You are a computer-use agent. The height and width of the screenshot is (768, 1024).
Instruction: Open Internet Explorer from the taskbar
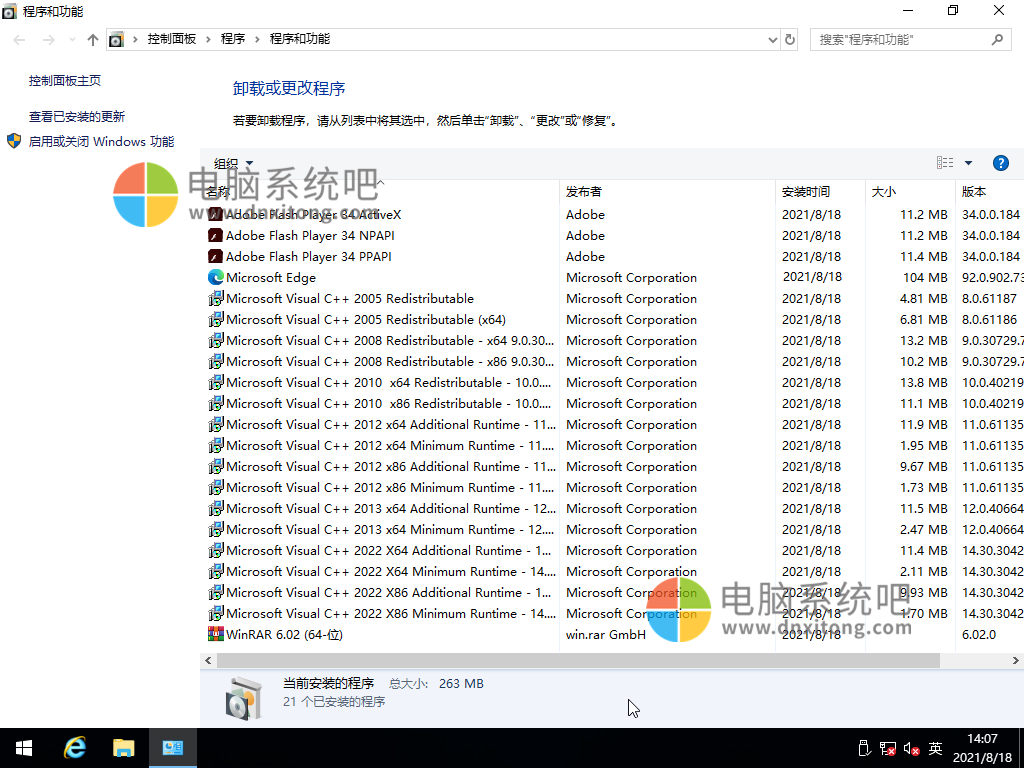(75, 747)
